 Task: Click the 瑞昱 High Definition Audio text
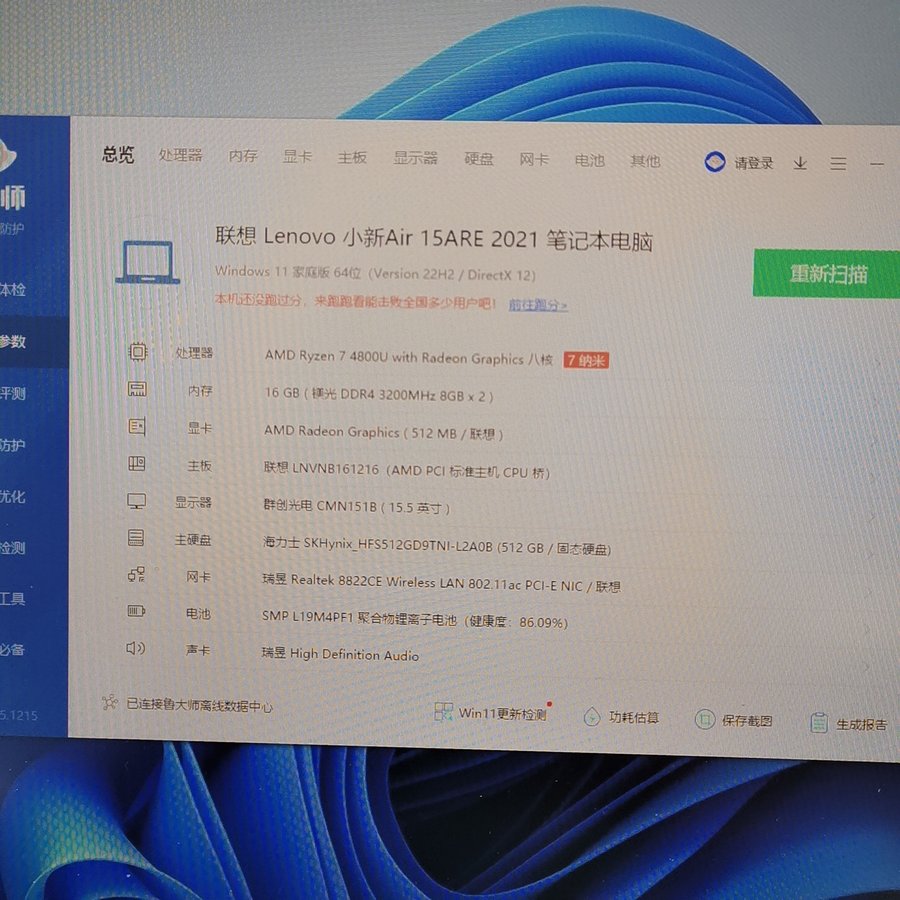coord(340,653)
